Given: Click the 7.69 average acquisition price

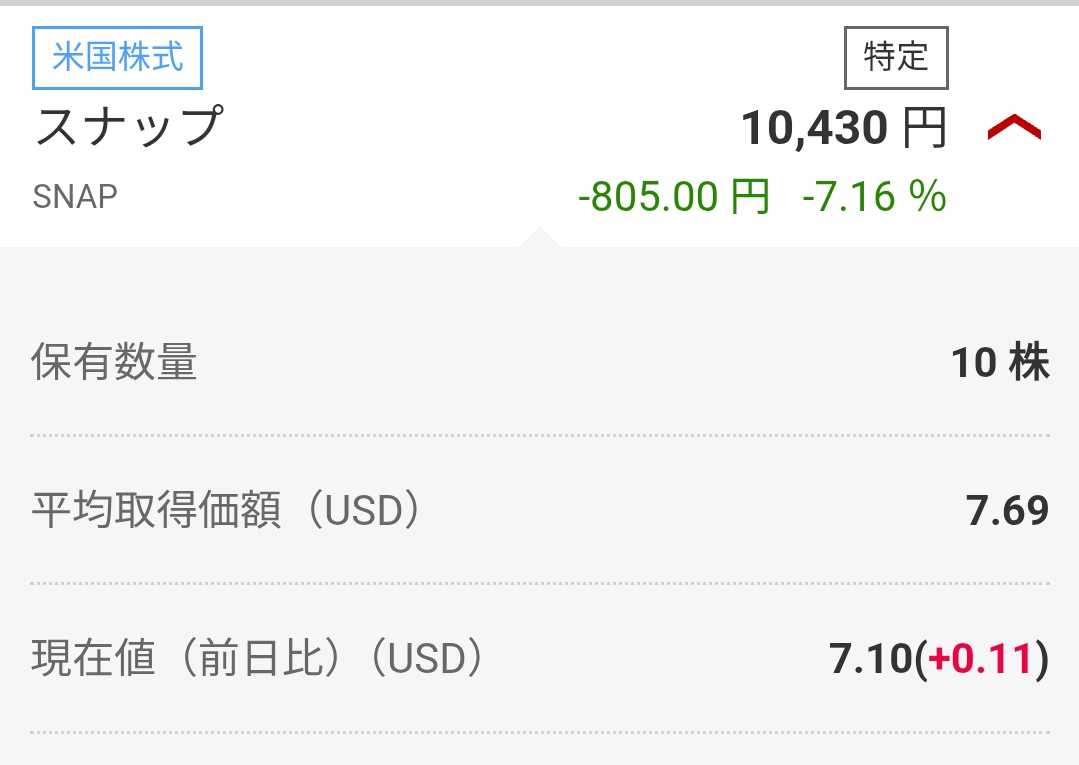Looking at the screenshot, I should [x=1007, y=511].
